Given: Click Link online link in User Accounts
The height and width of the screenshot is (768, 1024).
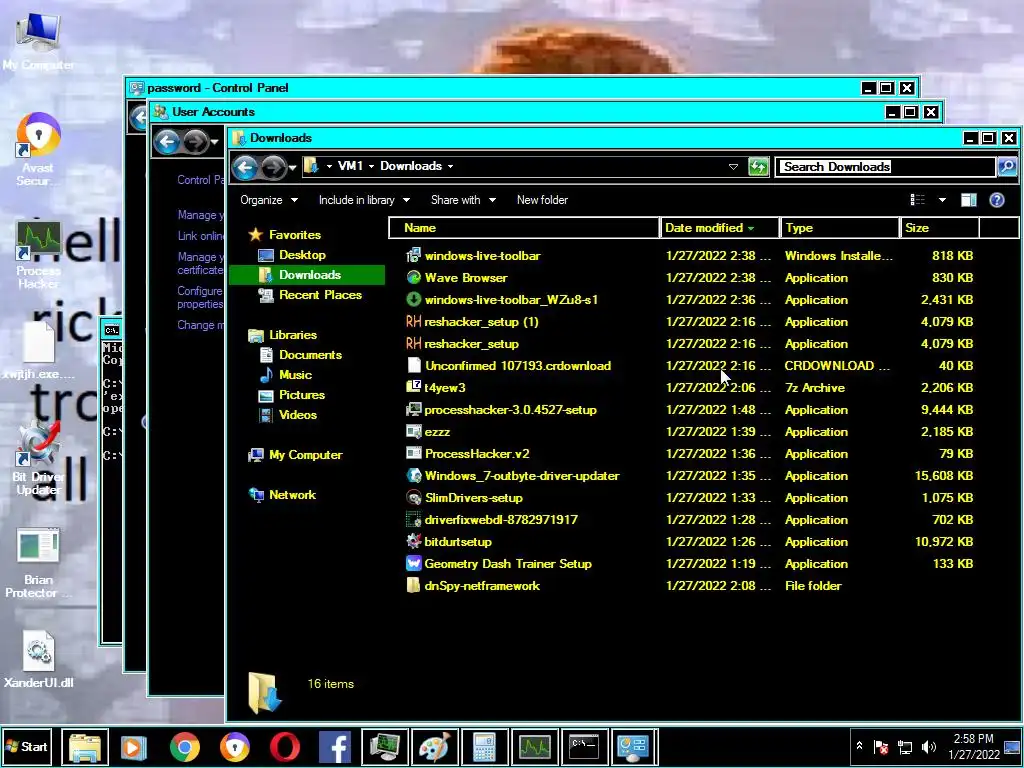Looking at the screenshot, I should pos(200,236).
